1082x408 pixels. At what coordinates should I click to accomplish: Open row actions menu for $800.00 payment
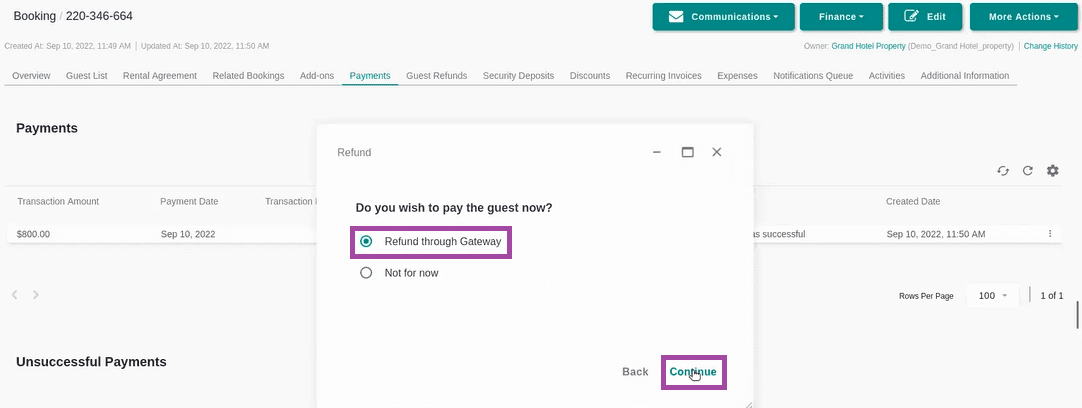1050,234
